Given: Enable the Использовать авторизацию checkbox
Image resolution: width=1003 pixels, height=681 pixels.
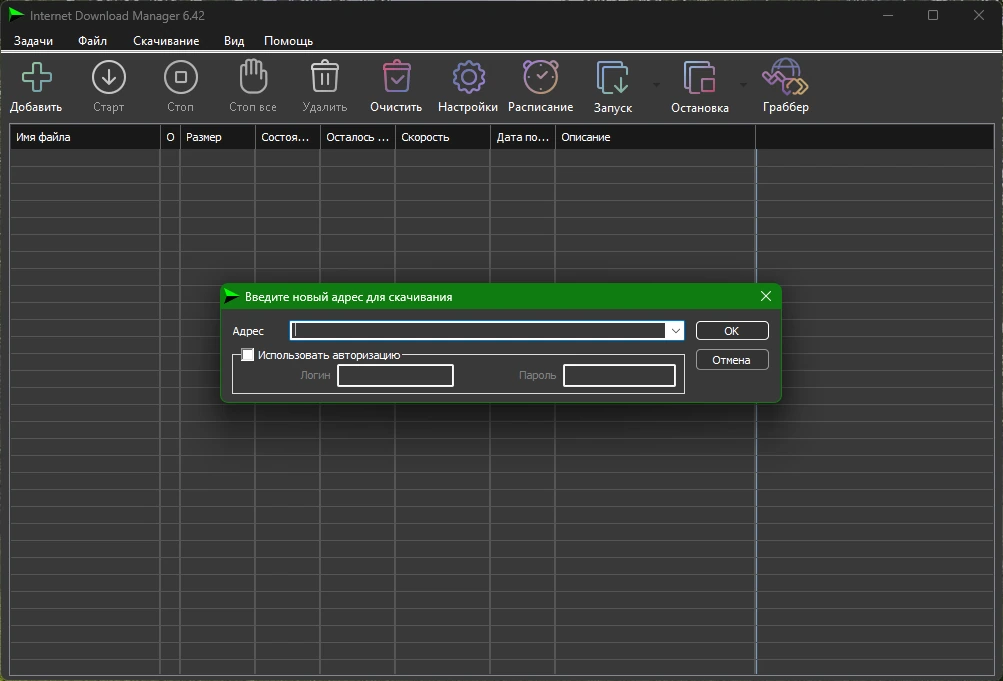Looking at the screenshot, I should point(248,355).
